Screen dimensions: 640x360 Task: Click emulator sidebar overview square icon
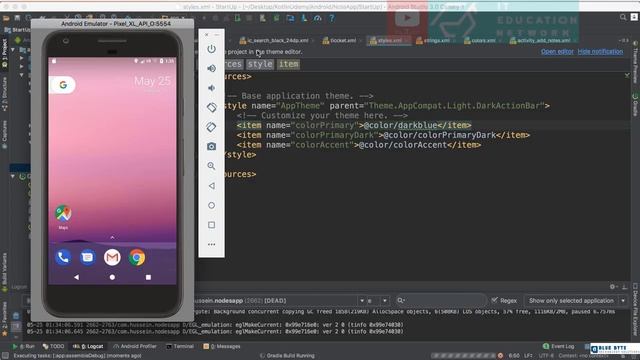click(x=211, y=225)
